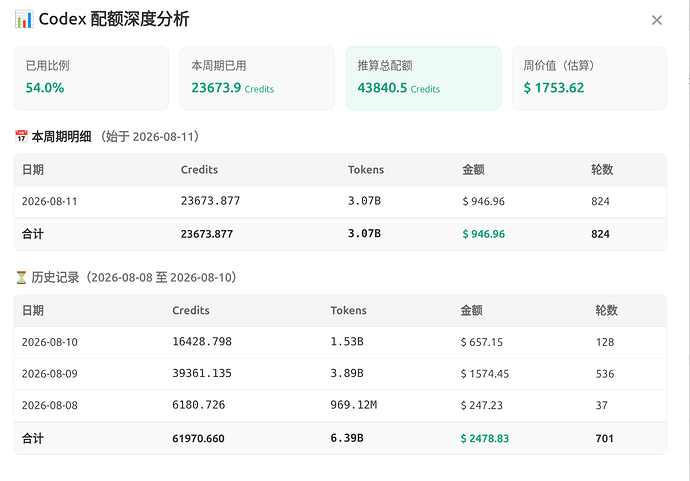This screenshot has width=690, height=481.
Task: Click the 轮数 header in history table
Action: tap(606, 310)
